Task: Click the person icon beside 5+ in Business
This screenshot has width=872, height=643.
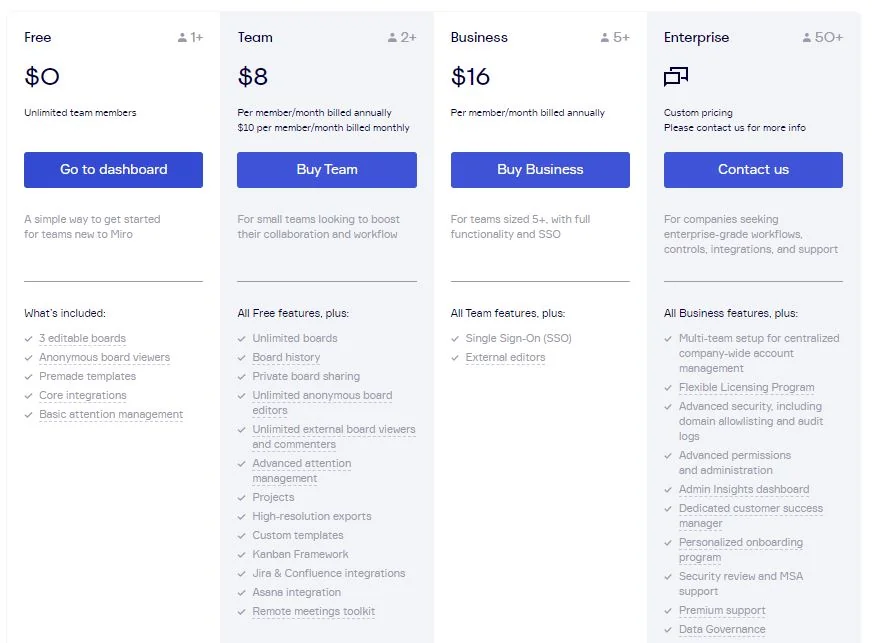Action: coord(605,38)
